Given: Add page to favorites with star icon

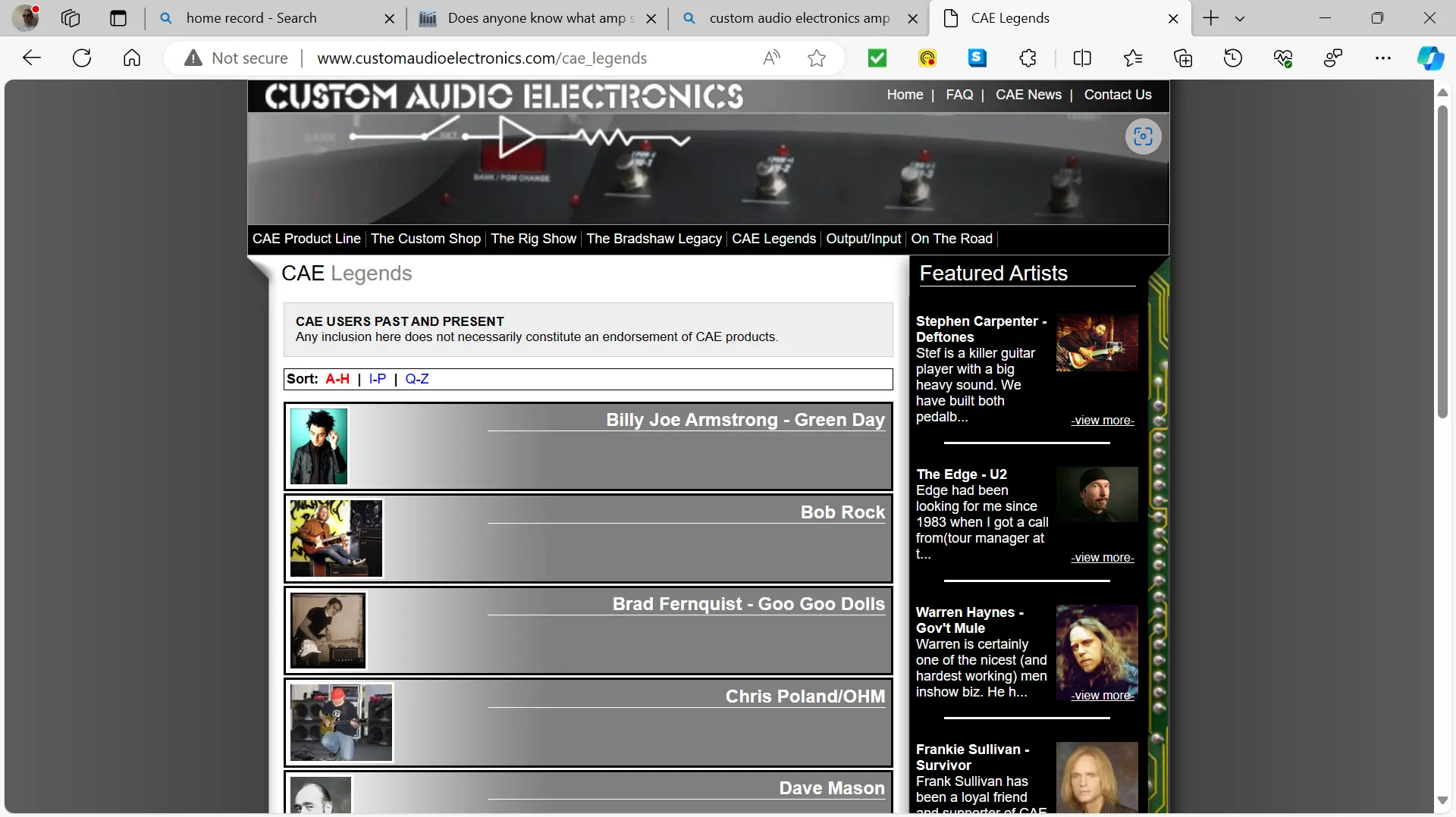Looking at the screenshot, I should pos(817,58).
